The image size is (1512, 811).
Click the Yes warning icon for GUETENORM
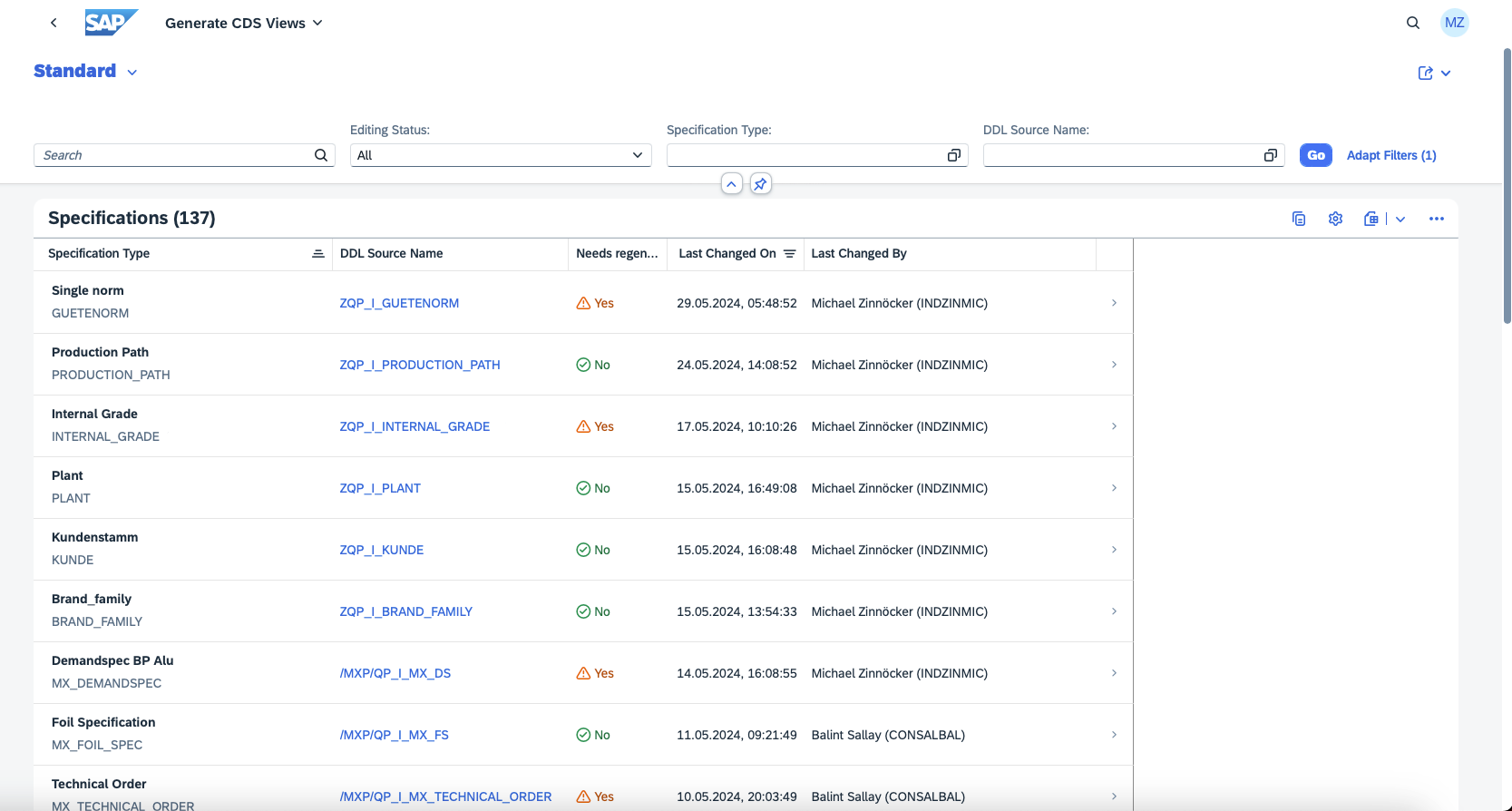coord(583,303)
